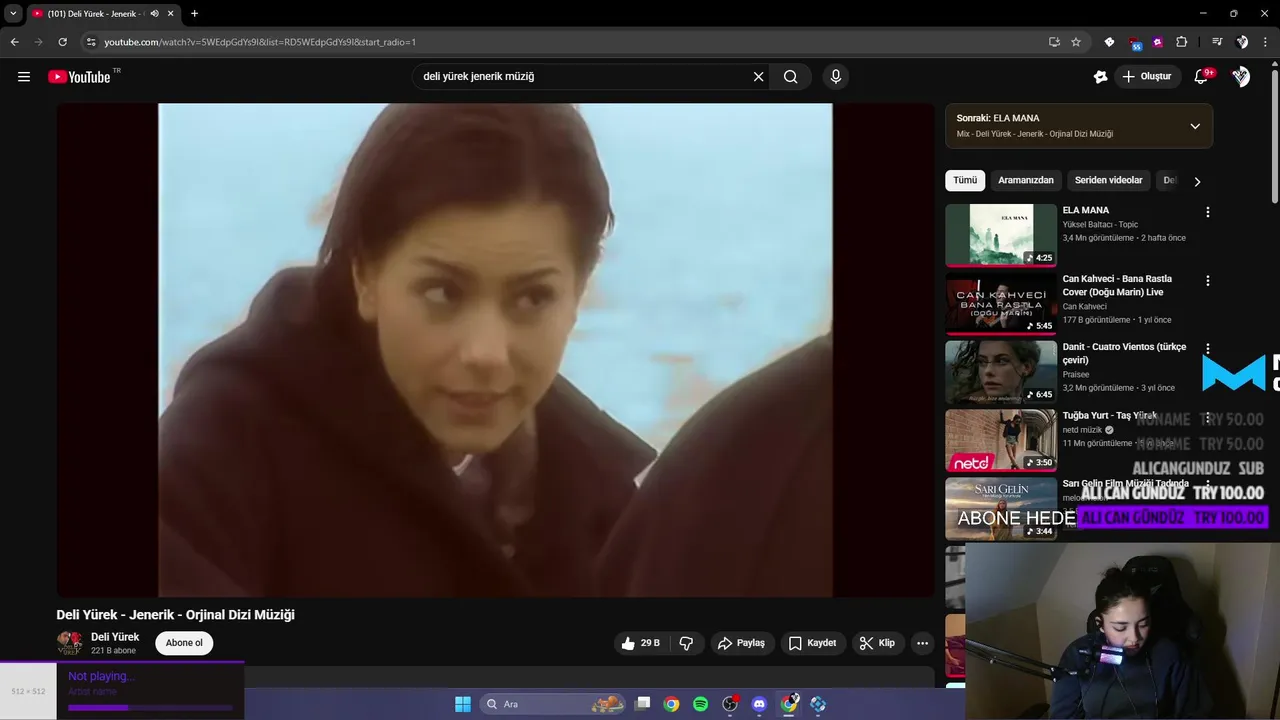Click the taskbar Ara search box
The width and height of the screenshot is (1280, 720).
coord(554,704)
